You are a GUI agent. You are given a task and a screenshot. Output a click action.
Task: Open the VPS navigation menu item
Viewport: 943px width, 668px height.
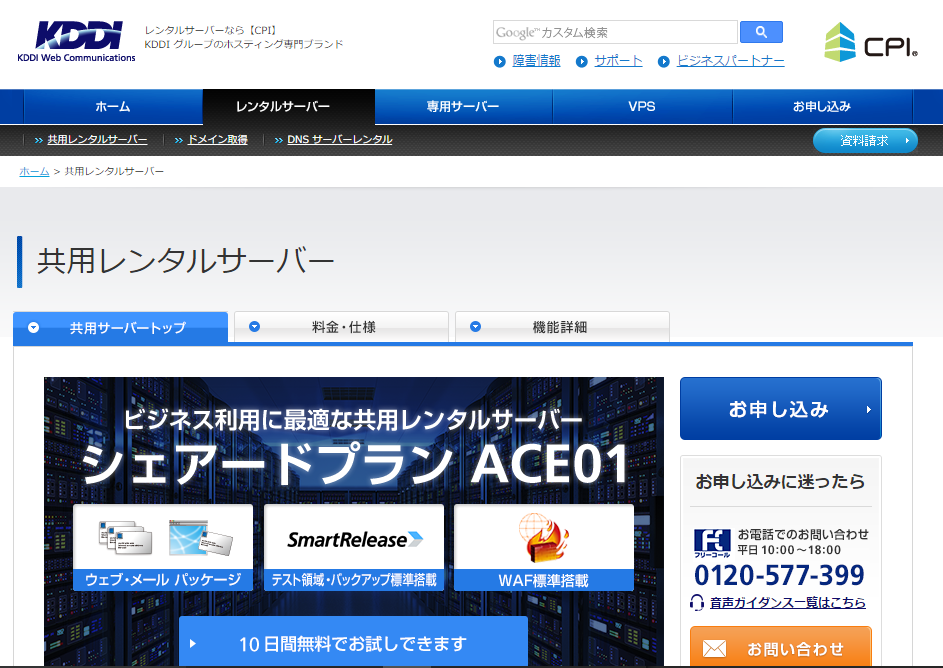pos(641,106)
